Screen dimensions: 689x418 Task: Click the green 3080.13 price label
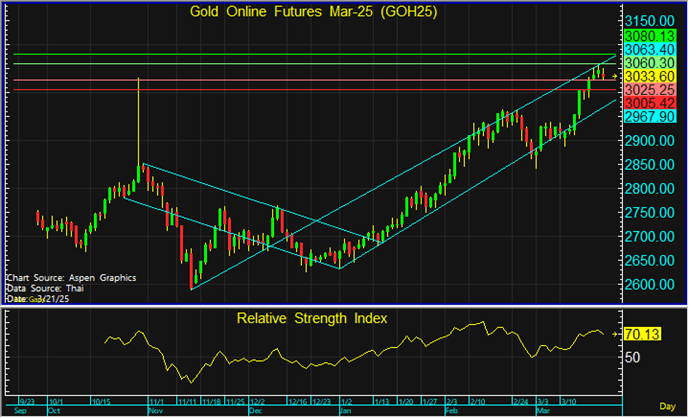click(650, 34)
